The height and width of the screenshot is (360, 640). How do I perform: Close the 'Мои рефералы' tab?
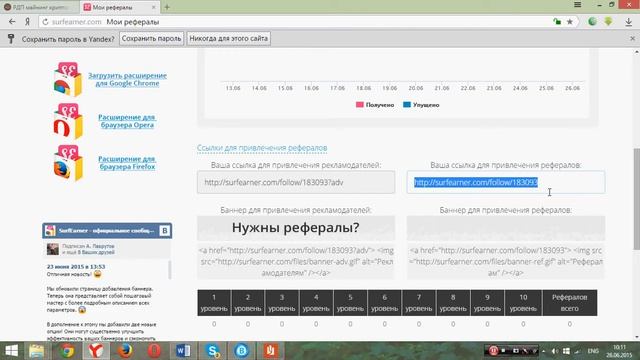click(x=153, y=7)
